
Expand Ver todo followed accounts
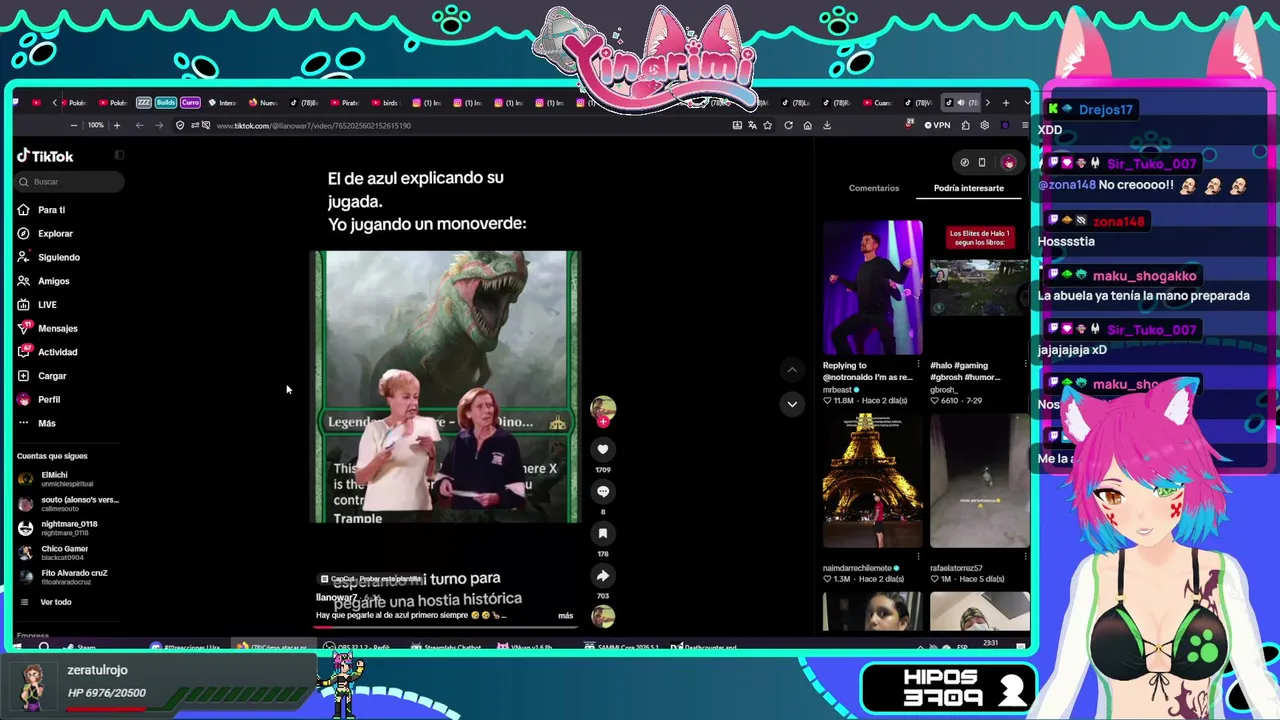coord(46,602)
